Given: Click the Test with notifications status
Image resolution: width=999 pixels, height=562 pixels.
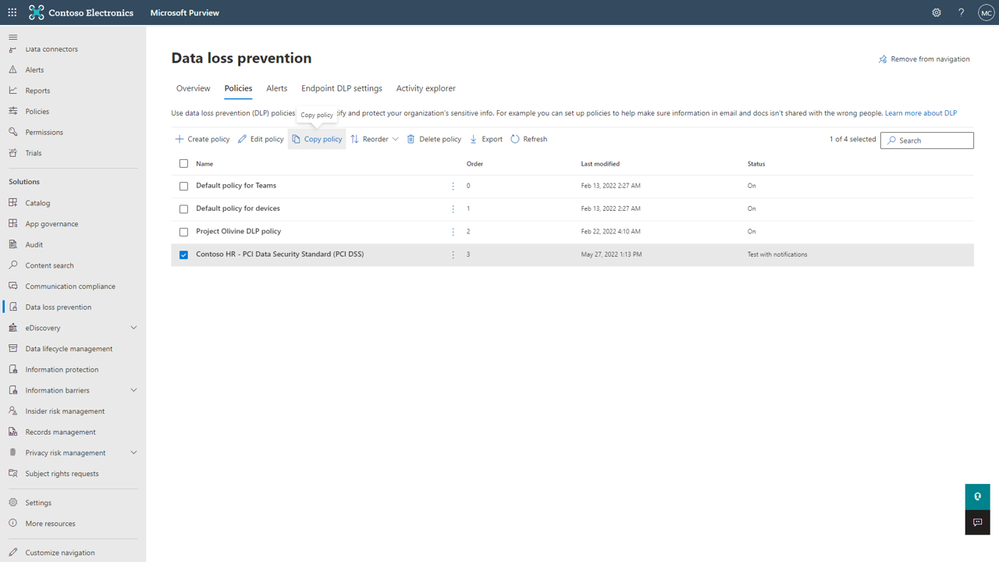Looking at the screenshot, I should (777, 254).
